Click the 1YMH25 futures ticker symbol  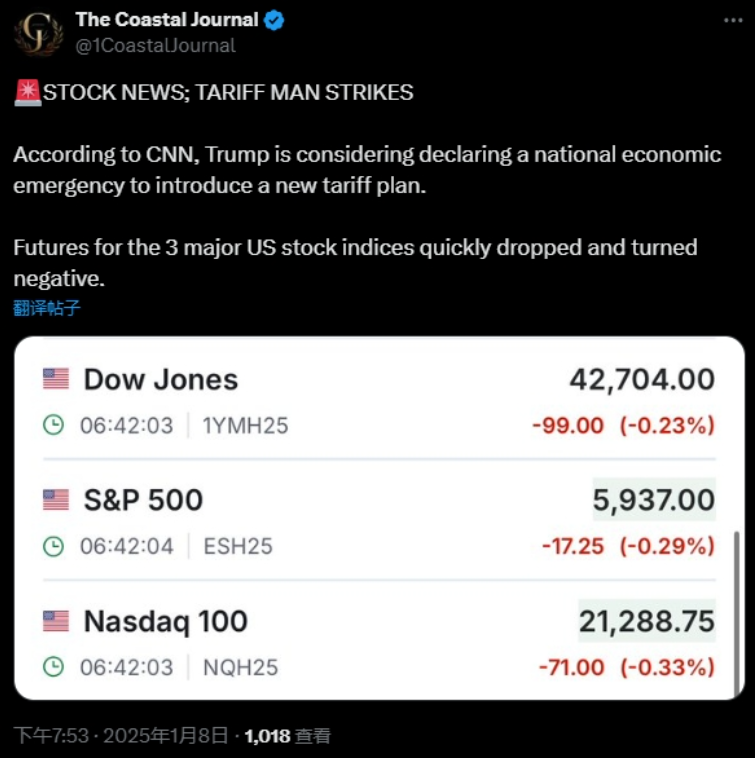245,425
